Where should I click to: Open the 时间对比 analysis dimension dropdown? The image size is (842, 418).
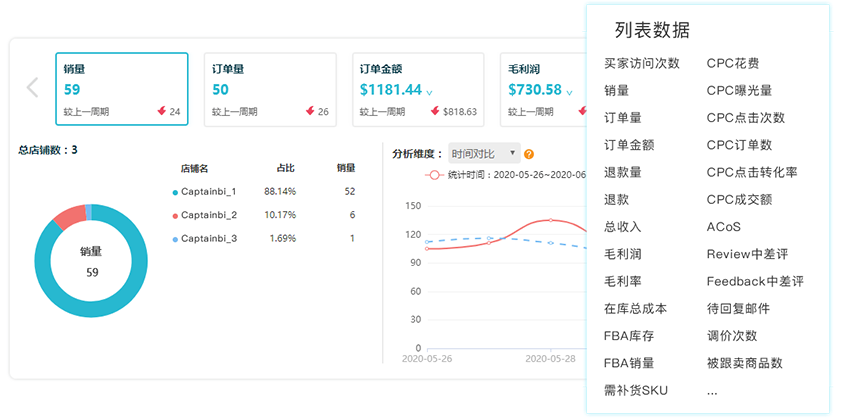[x=484, y=154]
